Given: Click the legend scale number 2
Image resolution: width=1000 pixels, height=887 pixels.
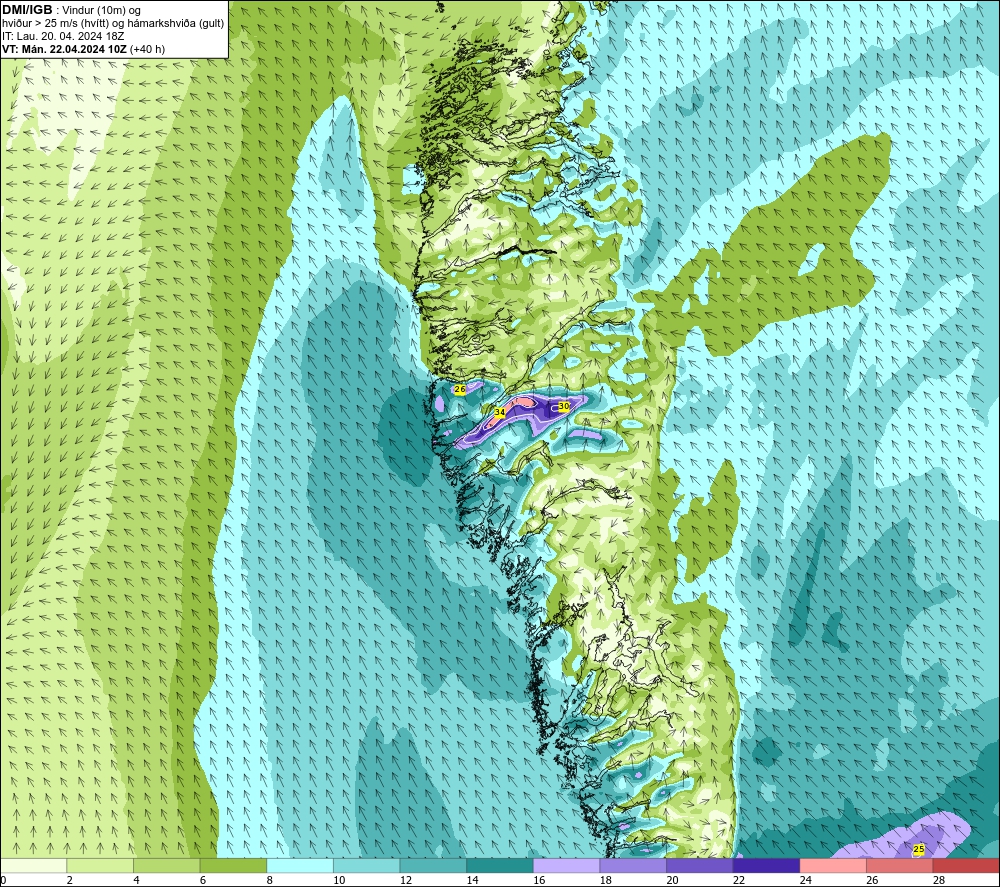Looking at the screenshot, I should pyautogui.click(x=70, y=880).
